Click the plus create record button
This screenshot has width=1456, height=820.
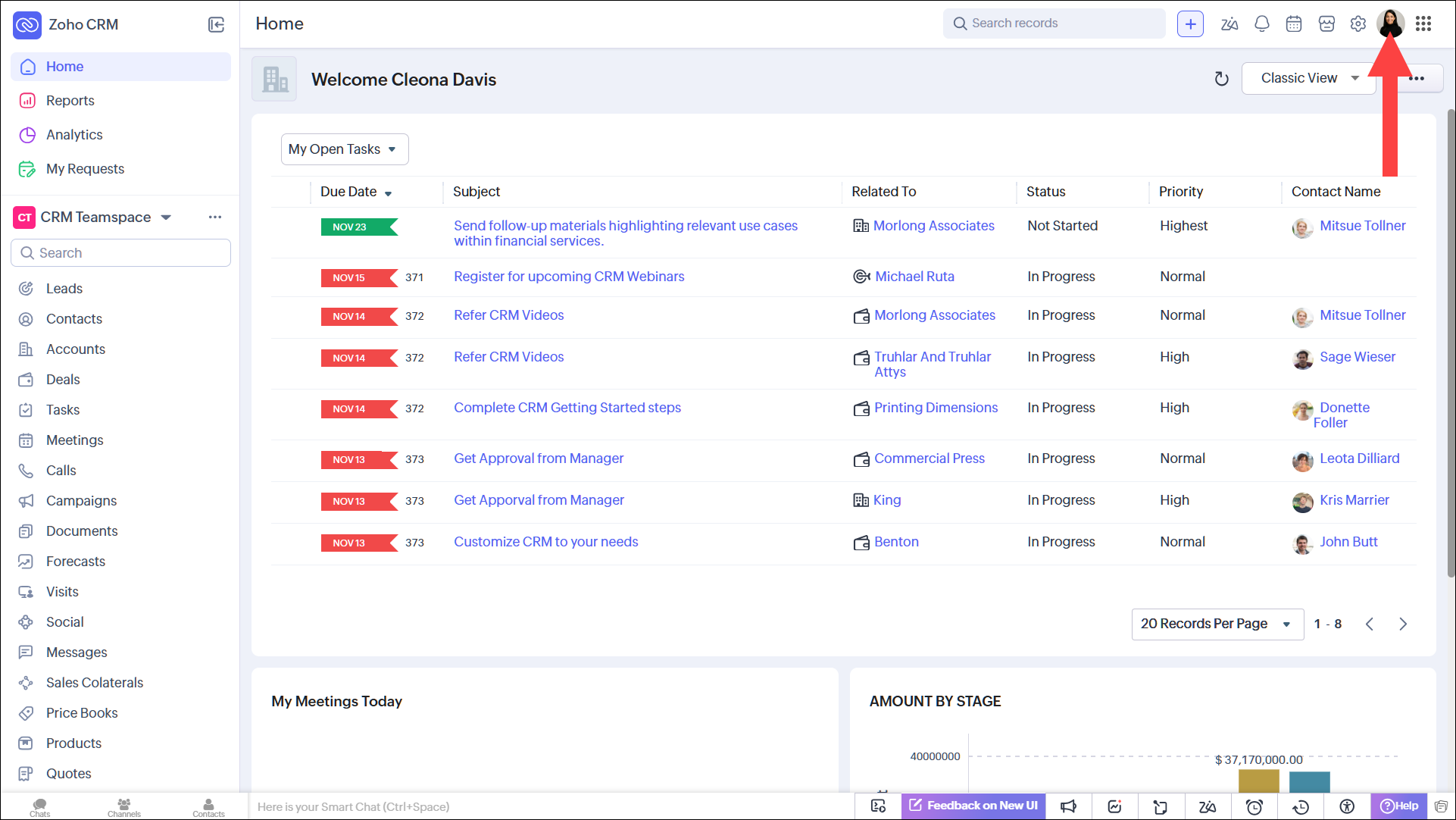1190,23
